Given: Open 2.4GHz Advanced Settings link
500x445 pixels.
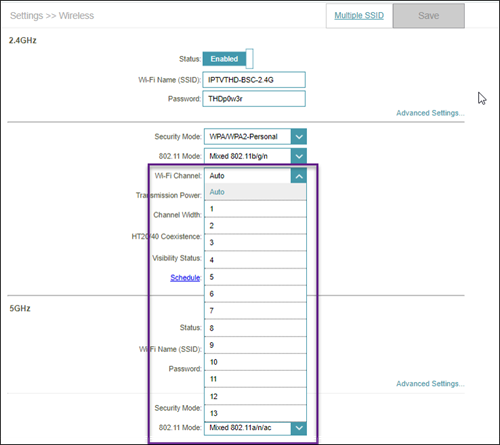Looking at the screenshot, I should click(430, 113).
